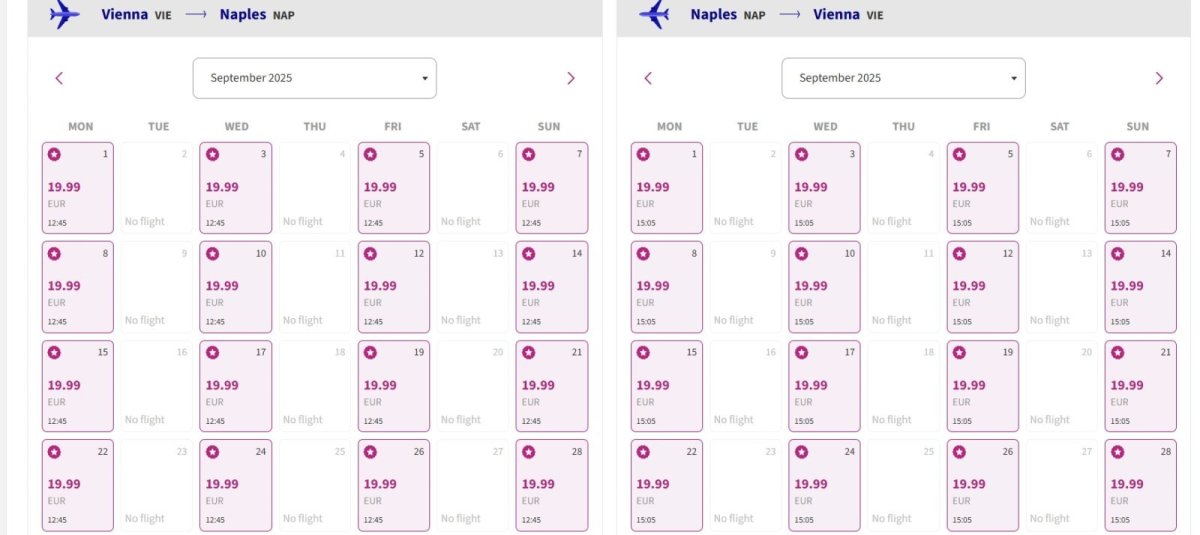1200x535 pixels.
Task: Click the airplane icon beside Vienna to Naples
Action: tap(64, 15)
